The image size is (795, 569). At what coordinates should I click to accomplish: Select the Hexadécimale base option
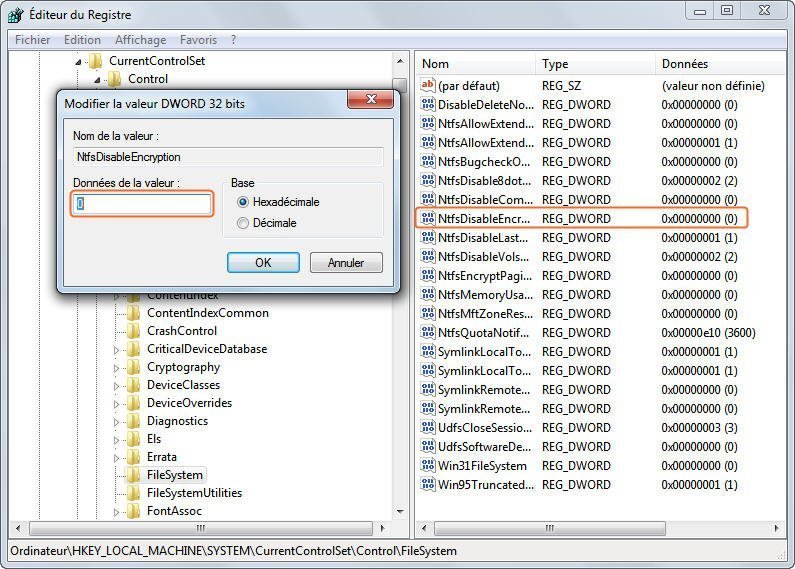(278, 202)
